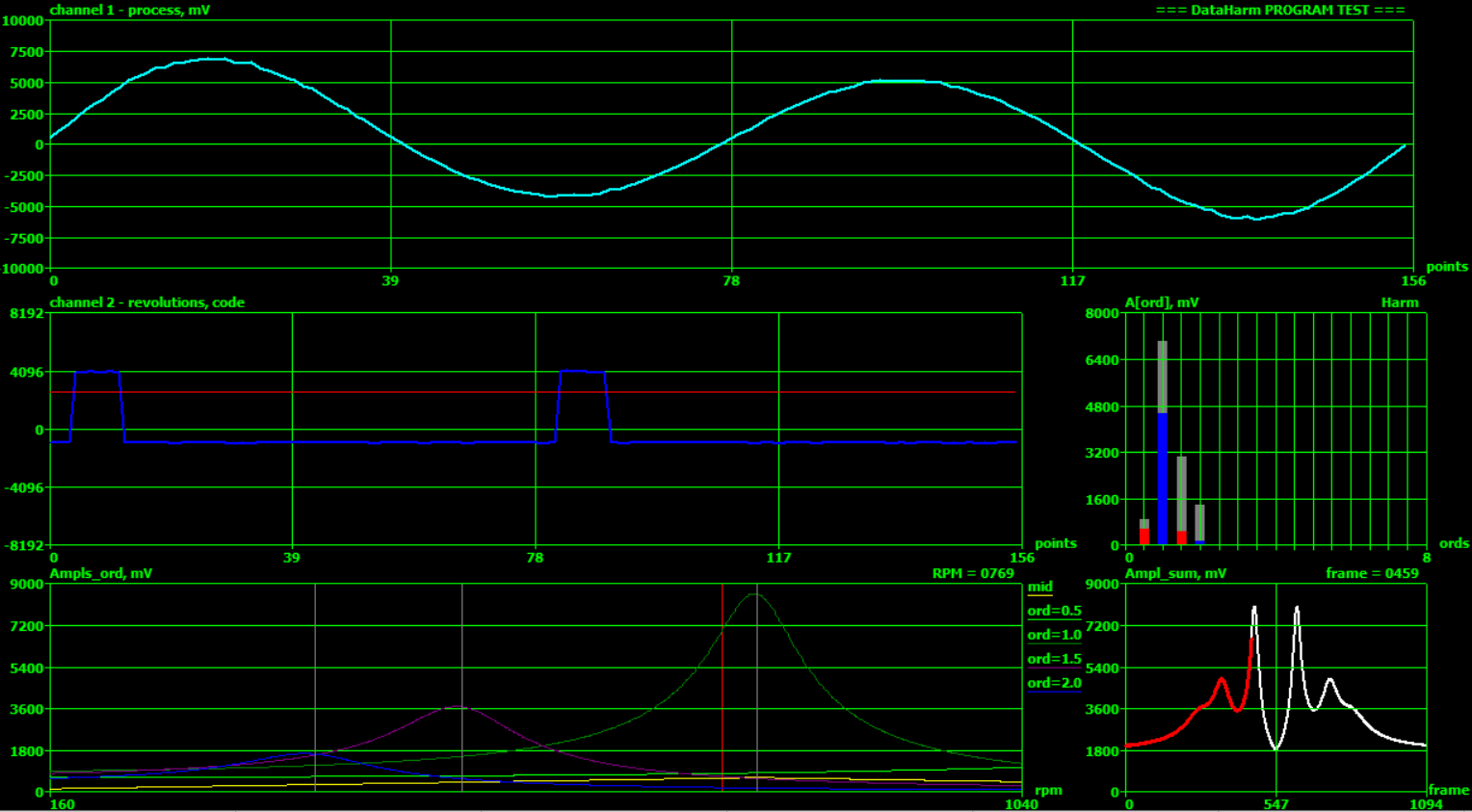The image size is (1472, 812).
Task: Click the green ord=1.0 resonance peak
Action: point(755,594)
